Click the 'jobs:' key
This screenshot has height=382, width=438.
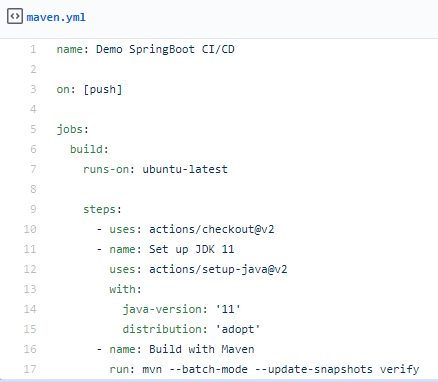tap(73, 130)
